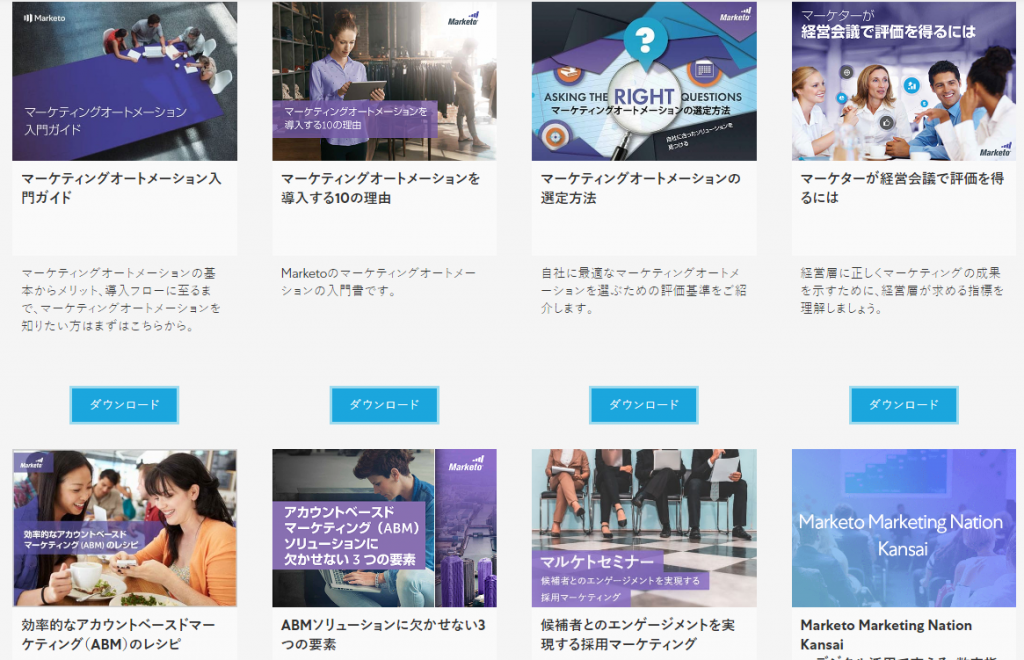Click the title ABMソリューションに欠かせない3つの要素
The height and width of the screenshot is (660, 1024).
pyautogui.click(x=383, y=635)
